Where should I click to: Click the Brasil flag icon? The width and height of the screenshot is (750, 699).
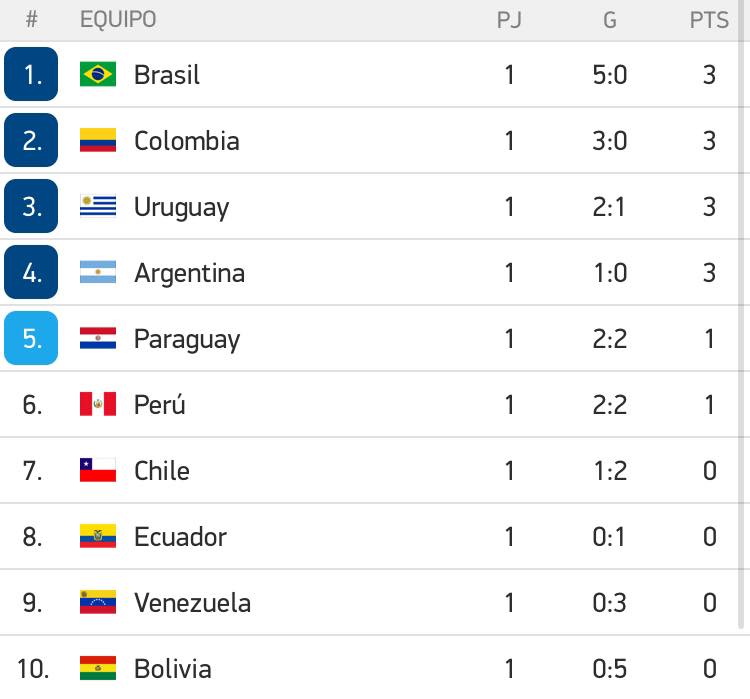98,74
